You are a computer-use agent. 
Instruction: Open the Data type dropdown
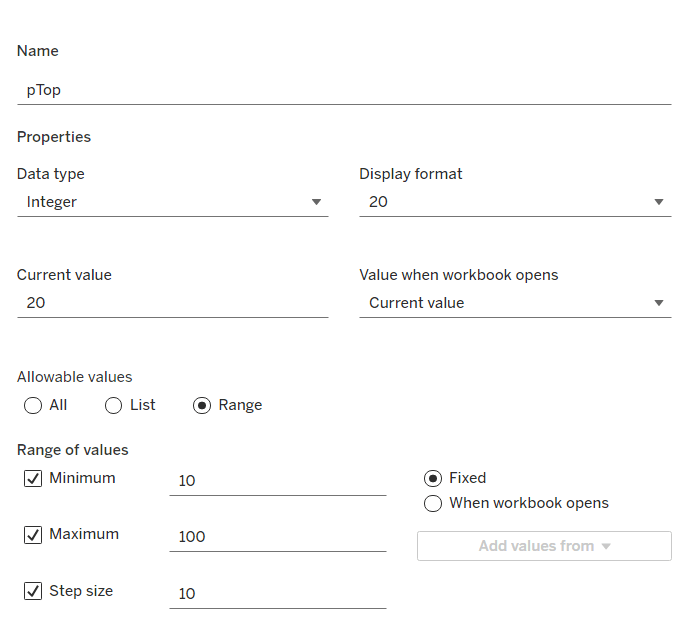[x=172, y=202]
